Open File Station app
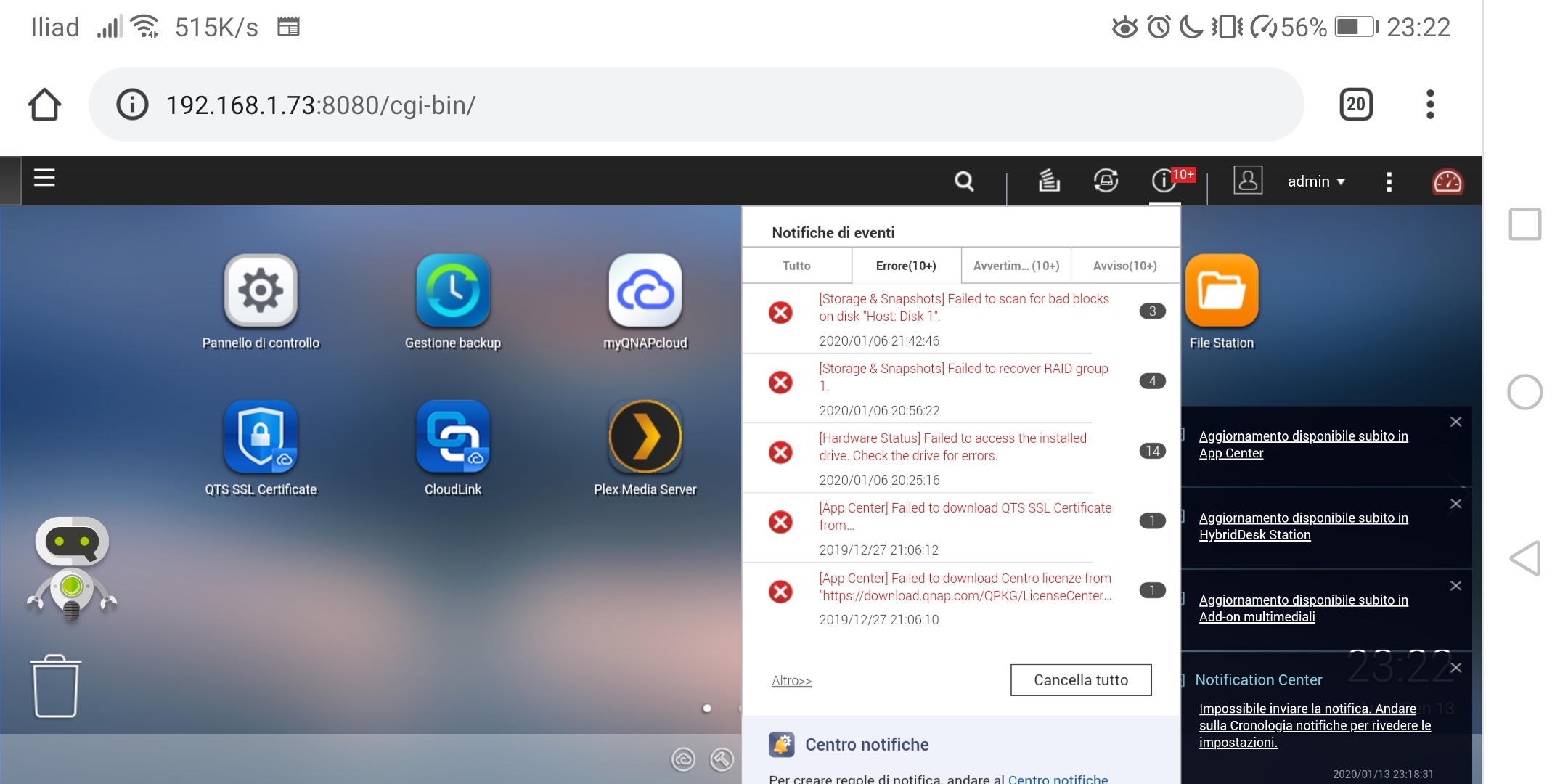Image resolution: width=1568 pixels, height=784 pixels. (1222, 291)
